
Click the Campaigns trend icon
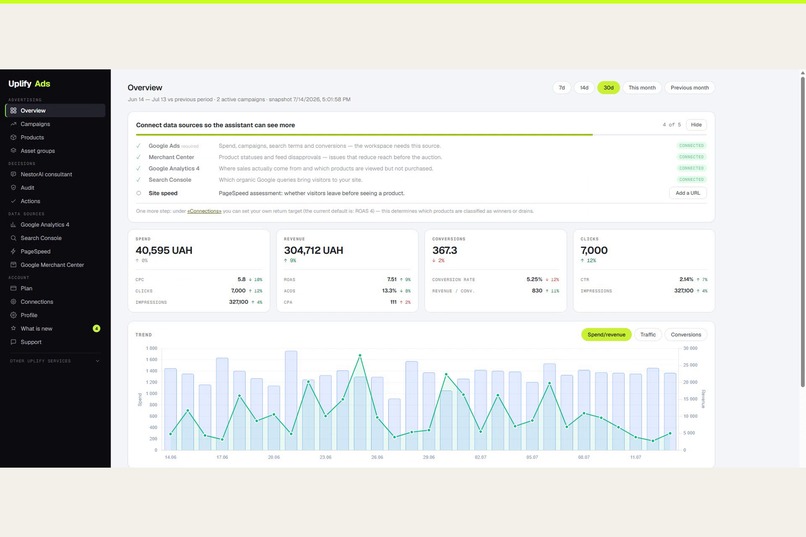[x=13, y=124]
